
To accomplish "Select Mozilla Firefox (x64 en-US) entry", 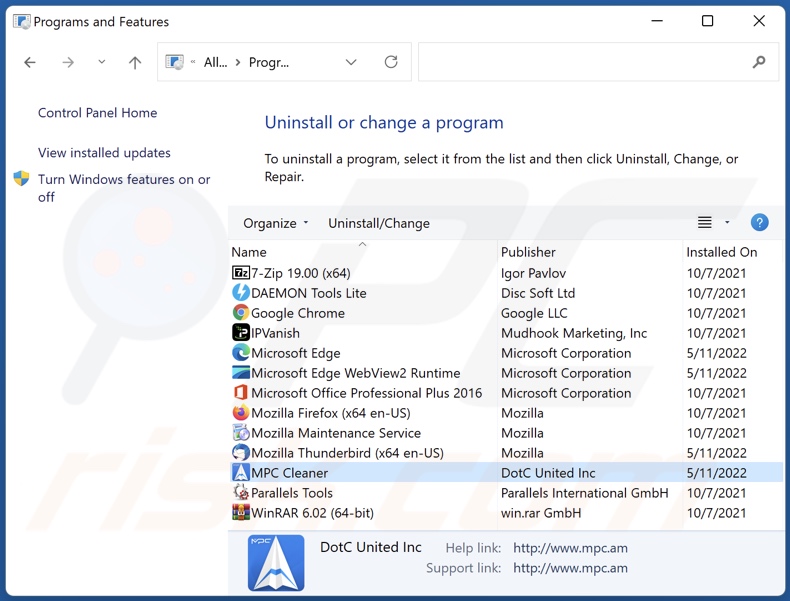I will (x=506, y=413).
